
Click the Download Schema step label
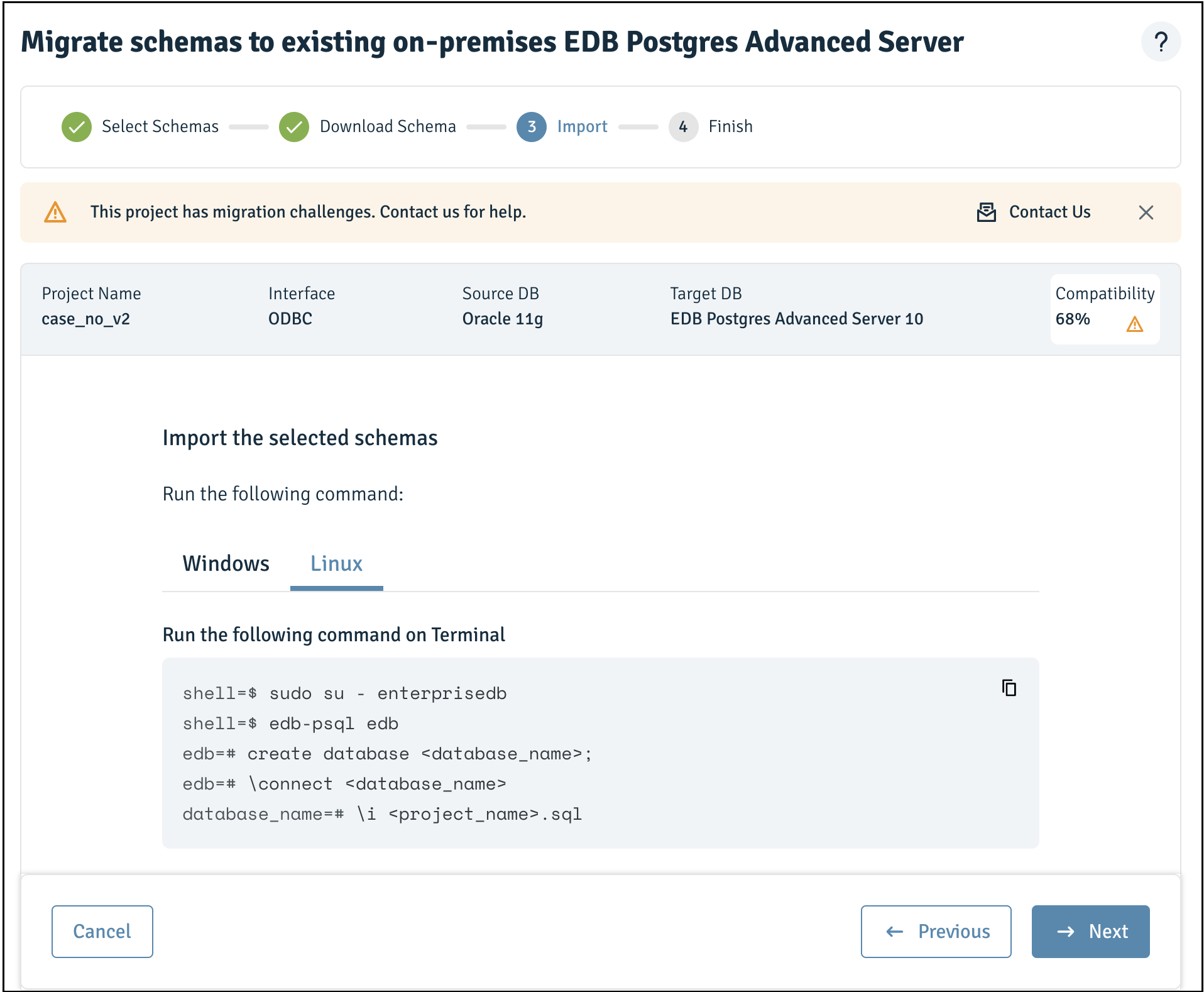coord(388,127)
